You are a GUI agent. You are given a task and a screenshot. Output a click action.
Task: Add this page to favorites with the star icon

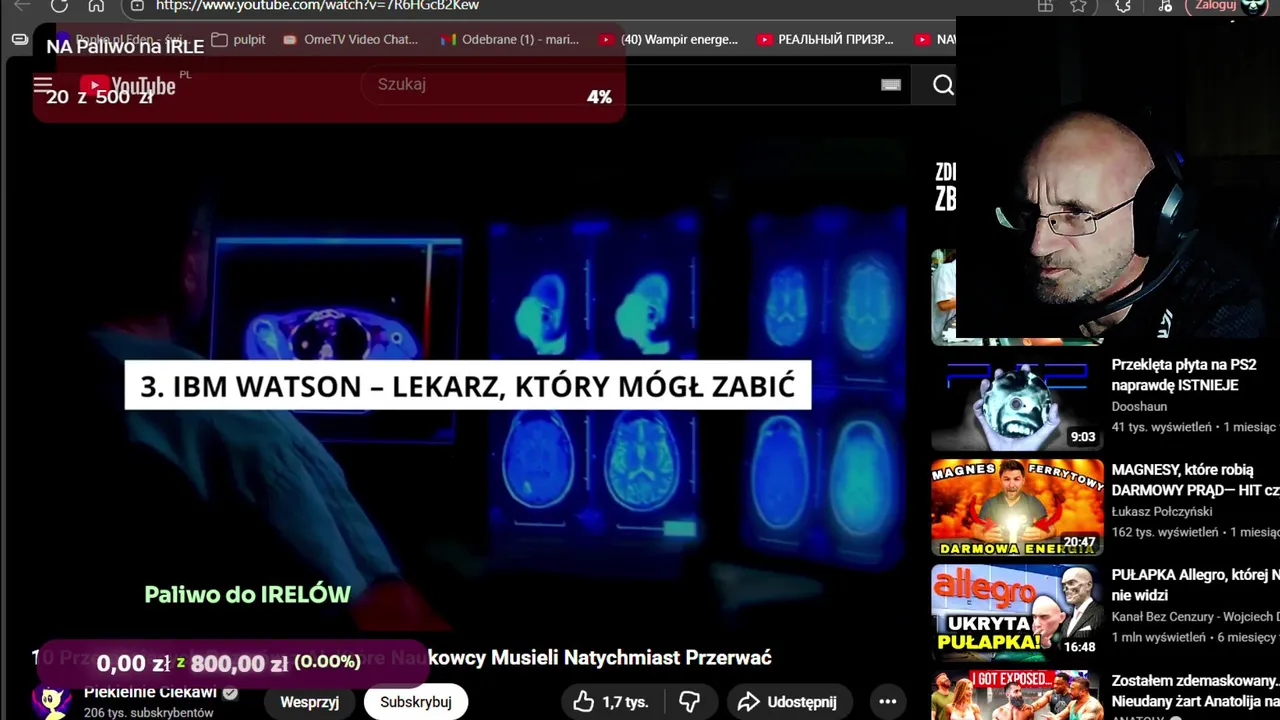point(1078,5)
